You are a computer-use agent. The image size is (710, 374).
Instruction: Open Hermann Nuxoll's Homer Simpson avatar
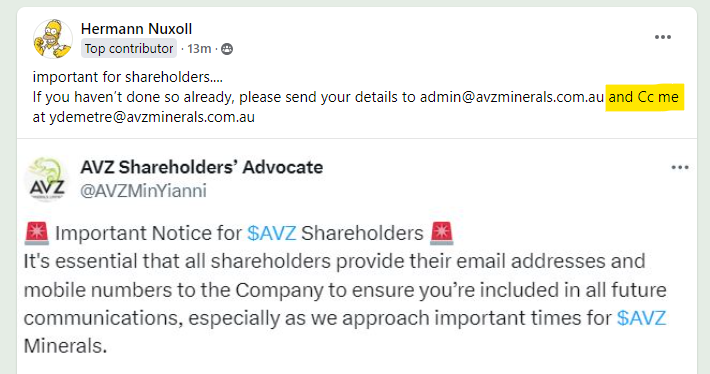[x=53, y=39]
